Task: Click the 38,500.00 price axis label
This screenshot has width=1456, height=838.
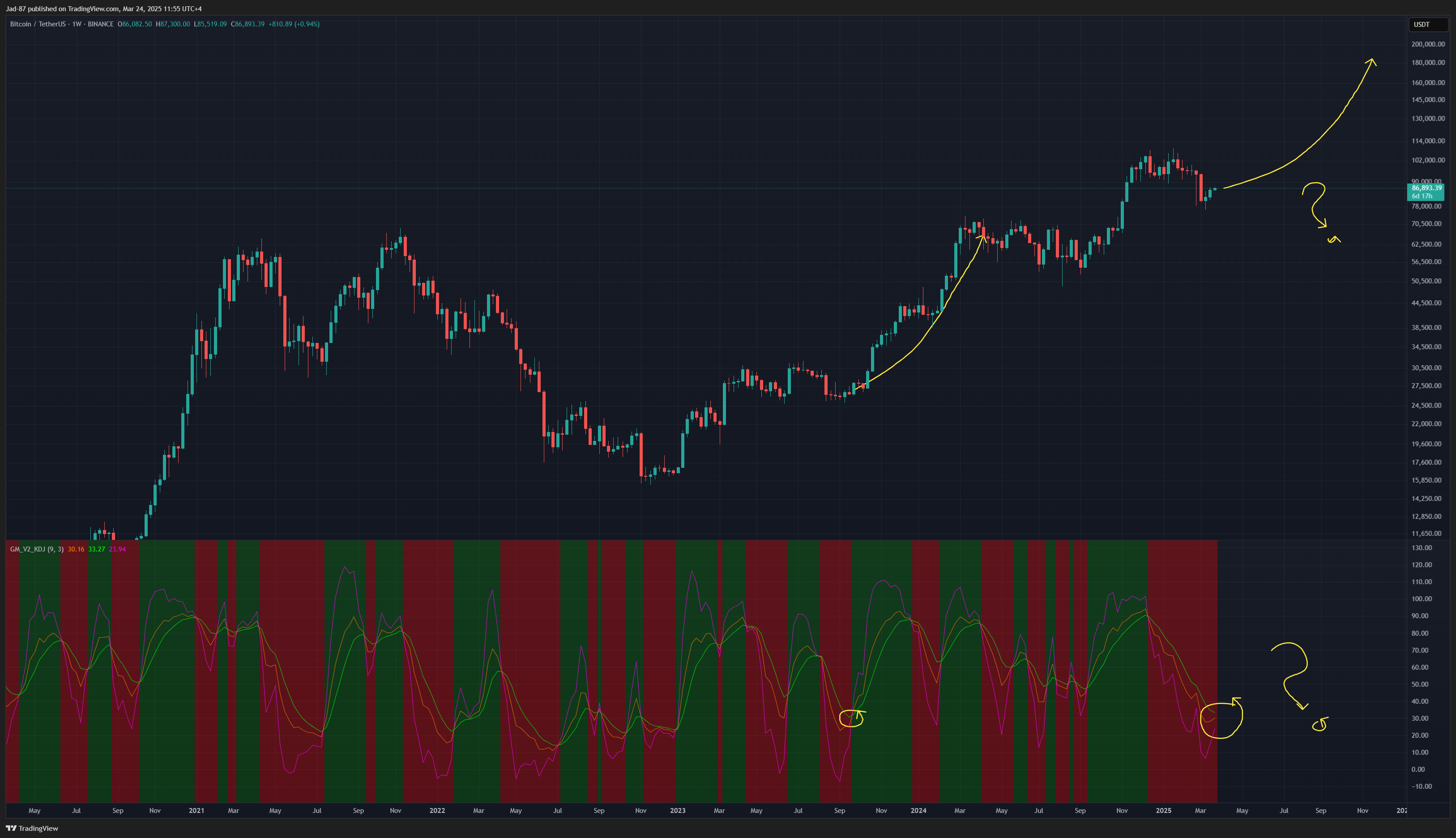Action: point(1426,328)
